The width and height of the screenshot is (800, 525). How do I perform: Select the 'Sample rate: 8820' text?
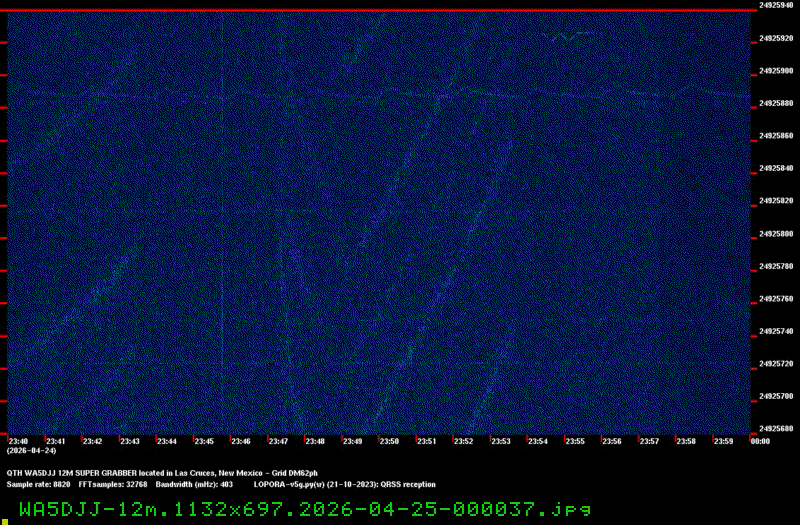(38, 485)
